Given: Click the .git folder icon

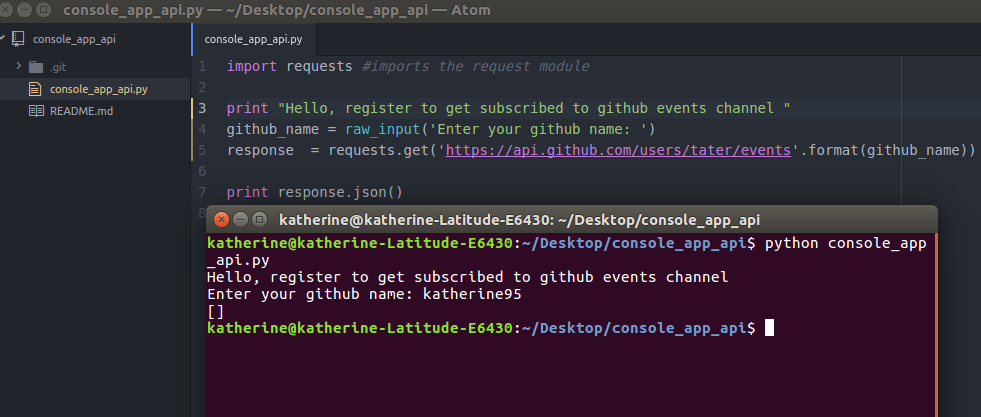Looking at the screenshot, I should (36, 67).
